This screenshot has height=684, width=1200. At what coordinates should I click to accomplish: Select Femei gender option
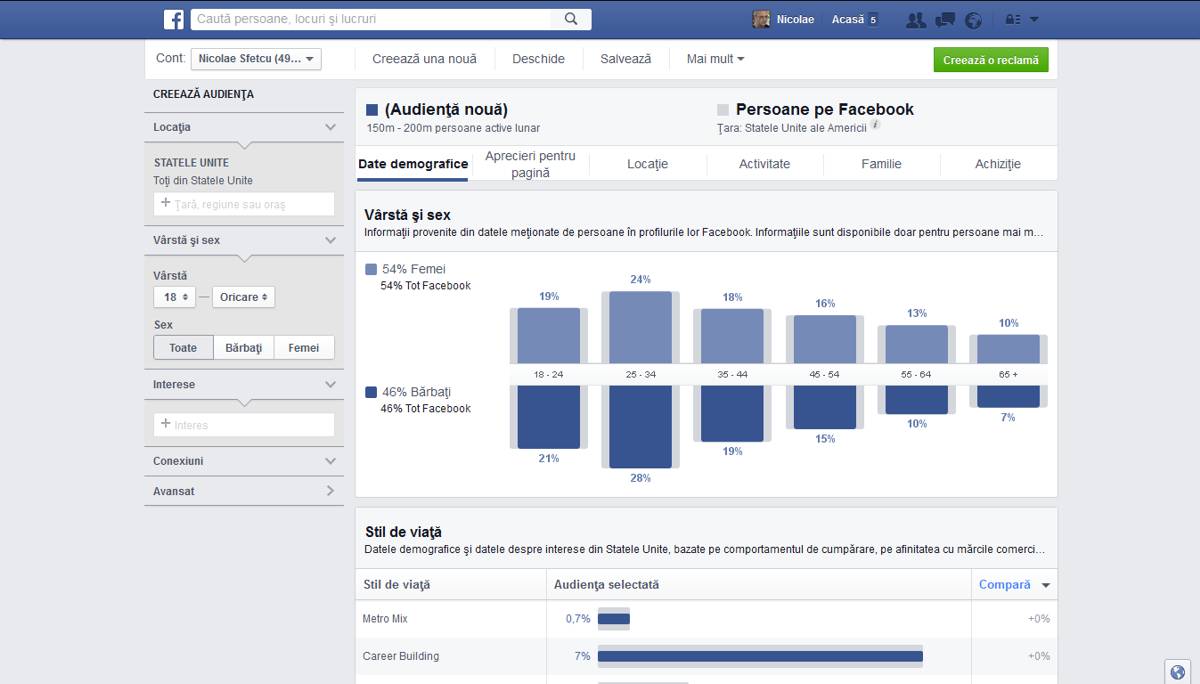pos(304,348)
